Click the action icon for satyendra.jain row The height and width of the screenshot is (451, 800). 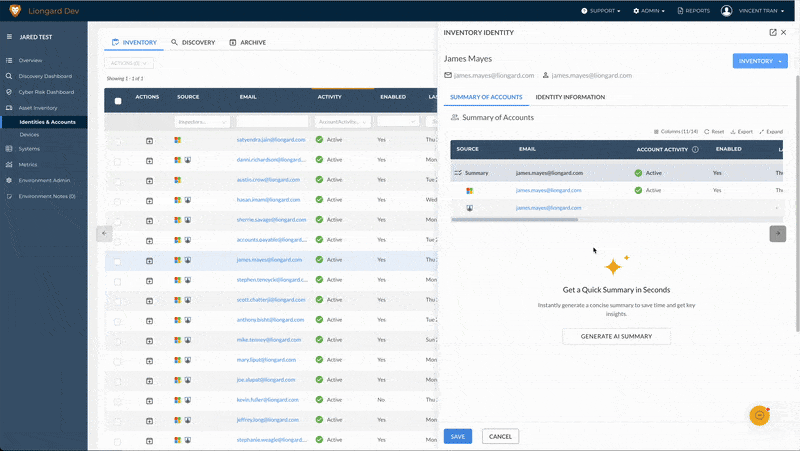click(x=149, y=140)
